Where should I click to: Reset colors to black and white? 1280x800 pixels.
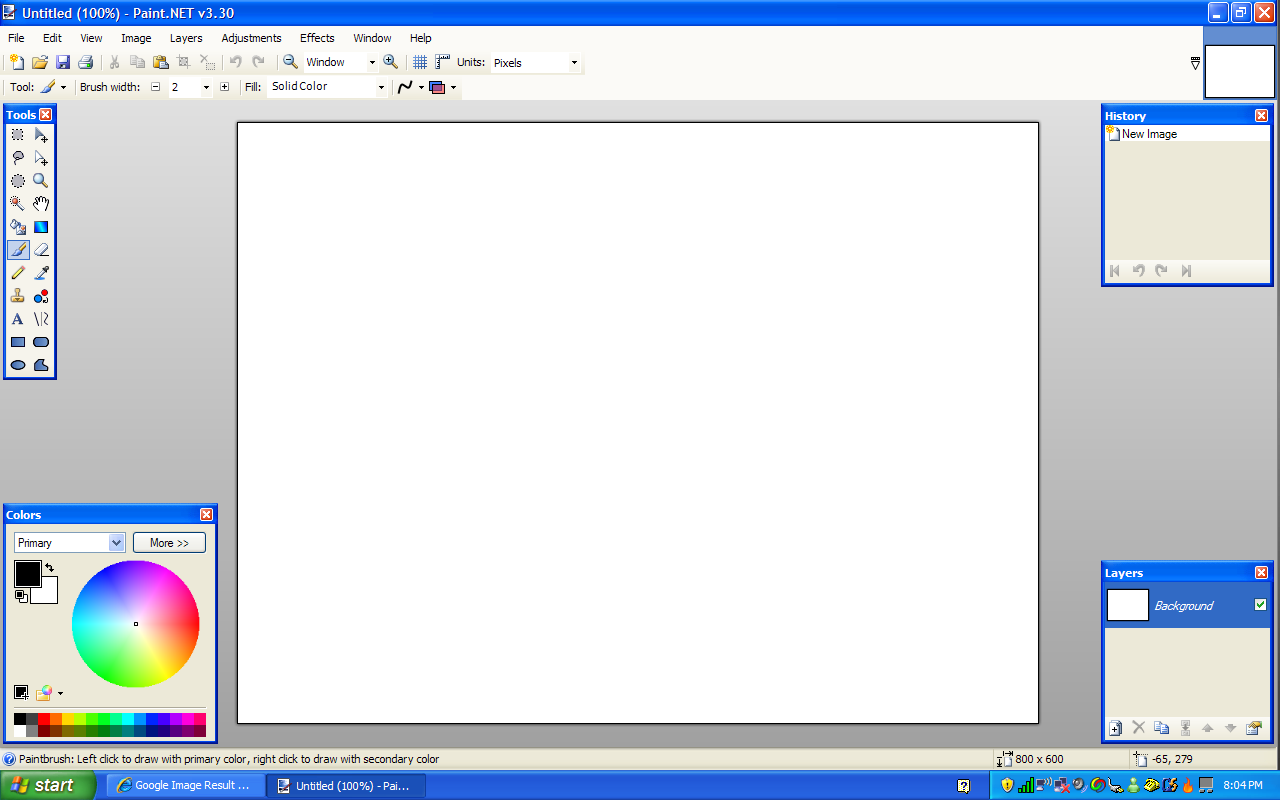20,596
